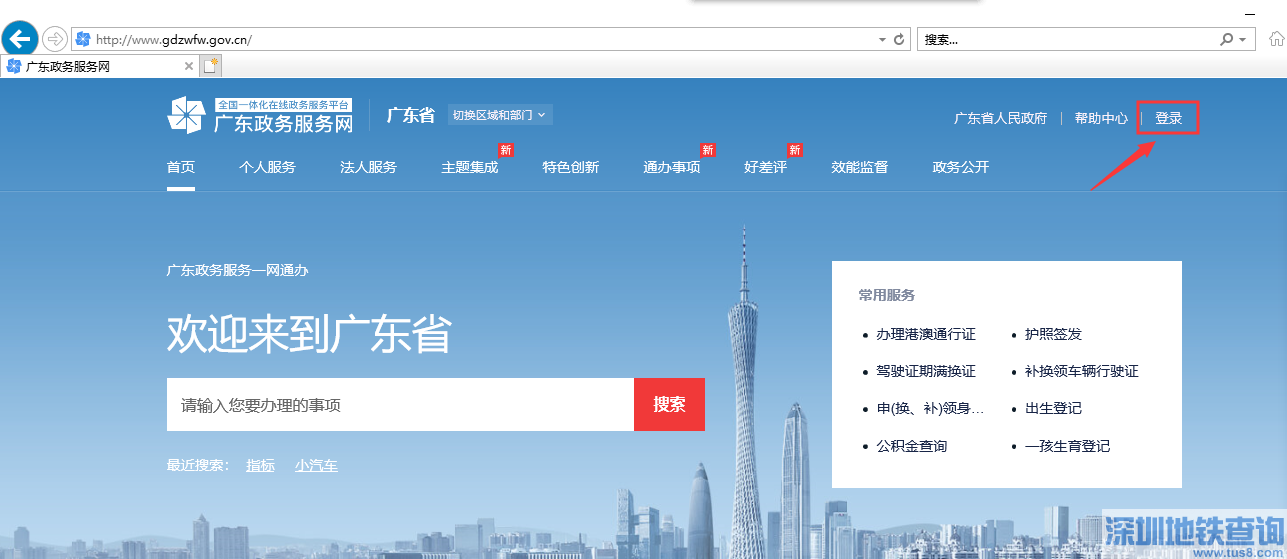Open the address bar autocomplete dropdown arrow
1287x559 pixels.
tap(882, 40)
